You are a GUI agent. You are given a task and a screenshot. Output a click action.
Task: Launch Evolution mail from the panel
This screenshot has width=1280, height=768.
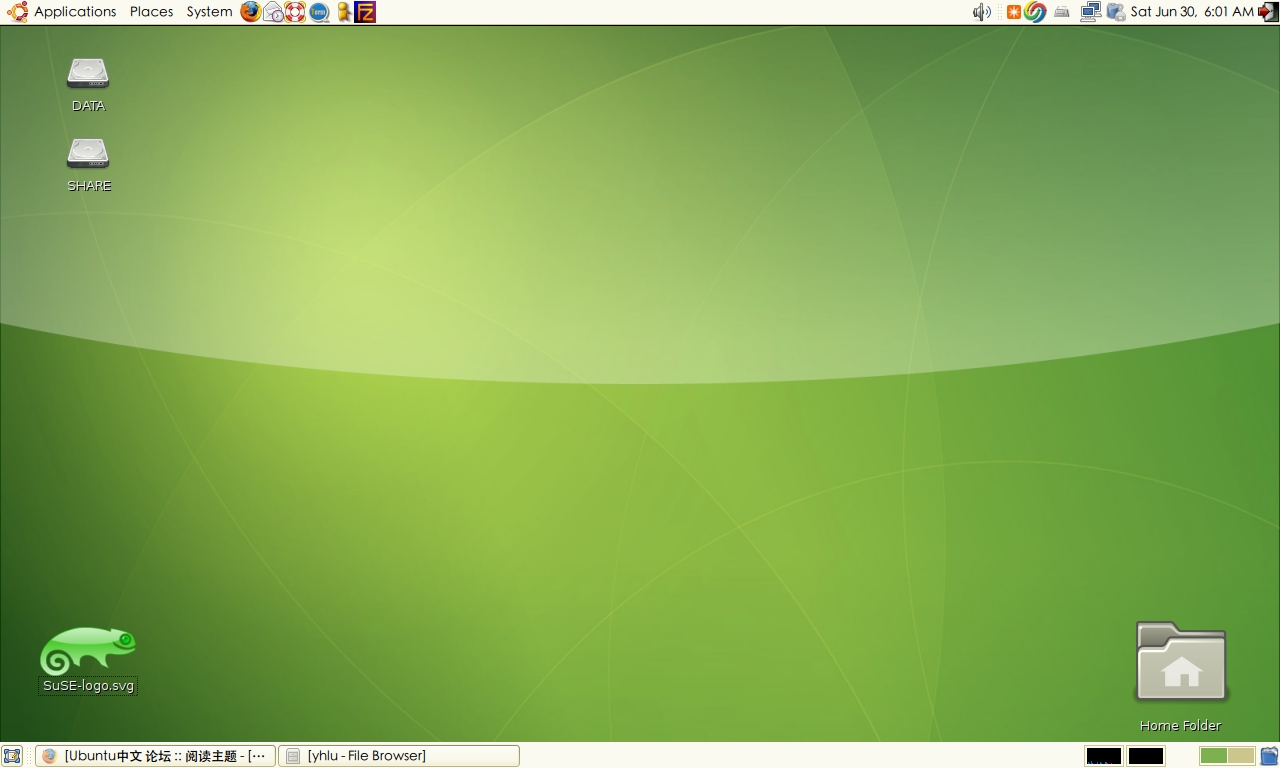273,12
